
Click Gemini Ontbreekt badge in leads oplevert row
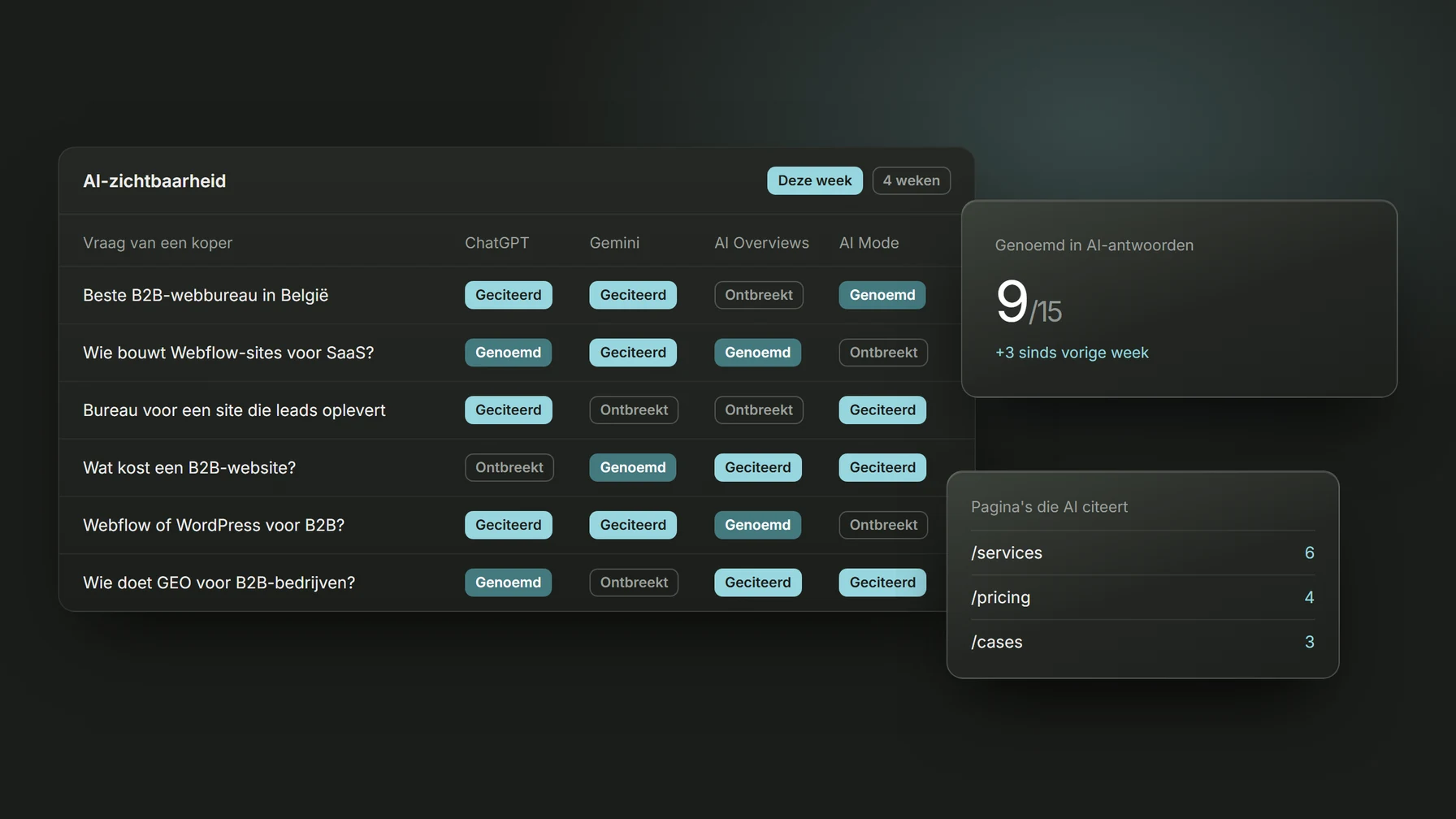pyautogui.click(x=634, y=410)
